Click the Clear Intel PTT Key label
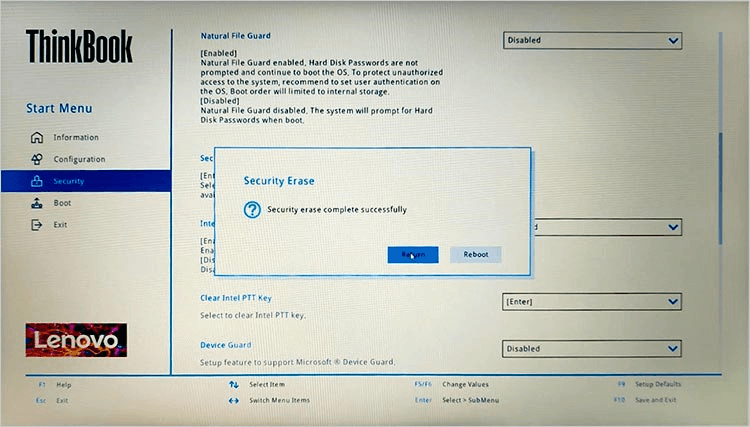Viewport: 750px width, 427px height. tap(236, 298)
